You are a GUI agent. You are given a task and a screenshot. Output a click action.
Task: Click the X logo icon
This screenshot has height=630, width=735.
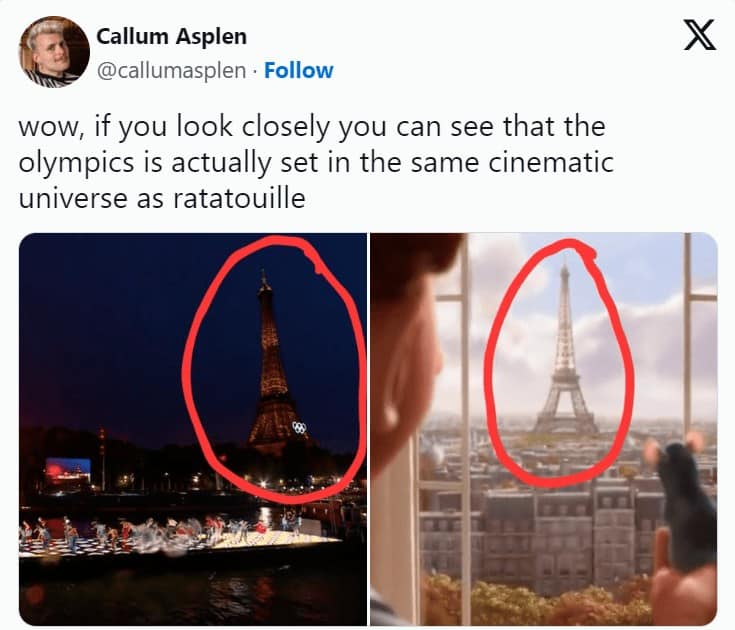point(699,35)
